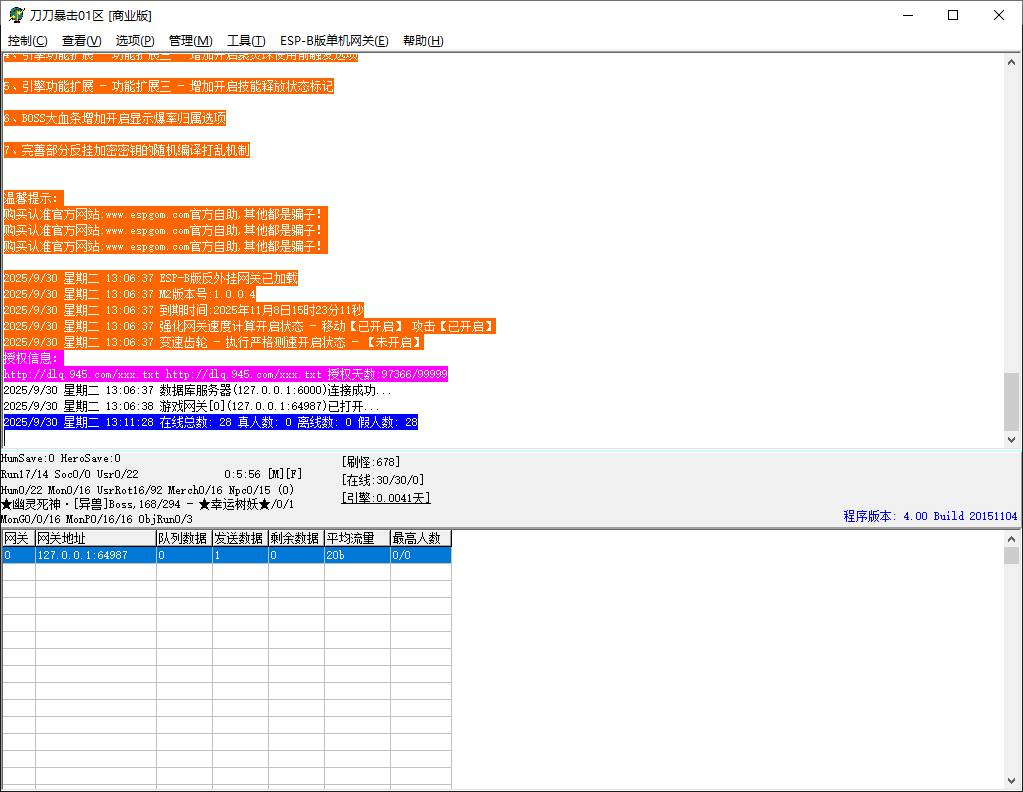The width and height of the screenshot is (1023, 792).
Task: Open the 工具(T) menu
Action: click(246, 41)
